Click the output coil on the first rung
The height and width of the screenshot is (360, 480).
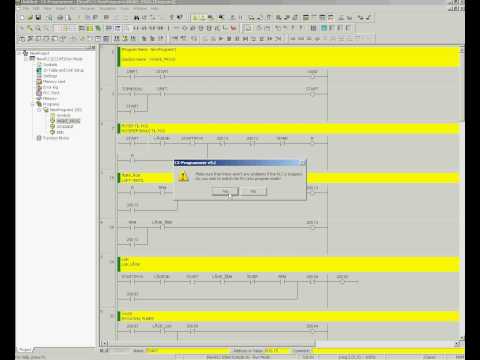312,77
